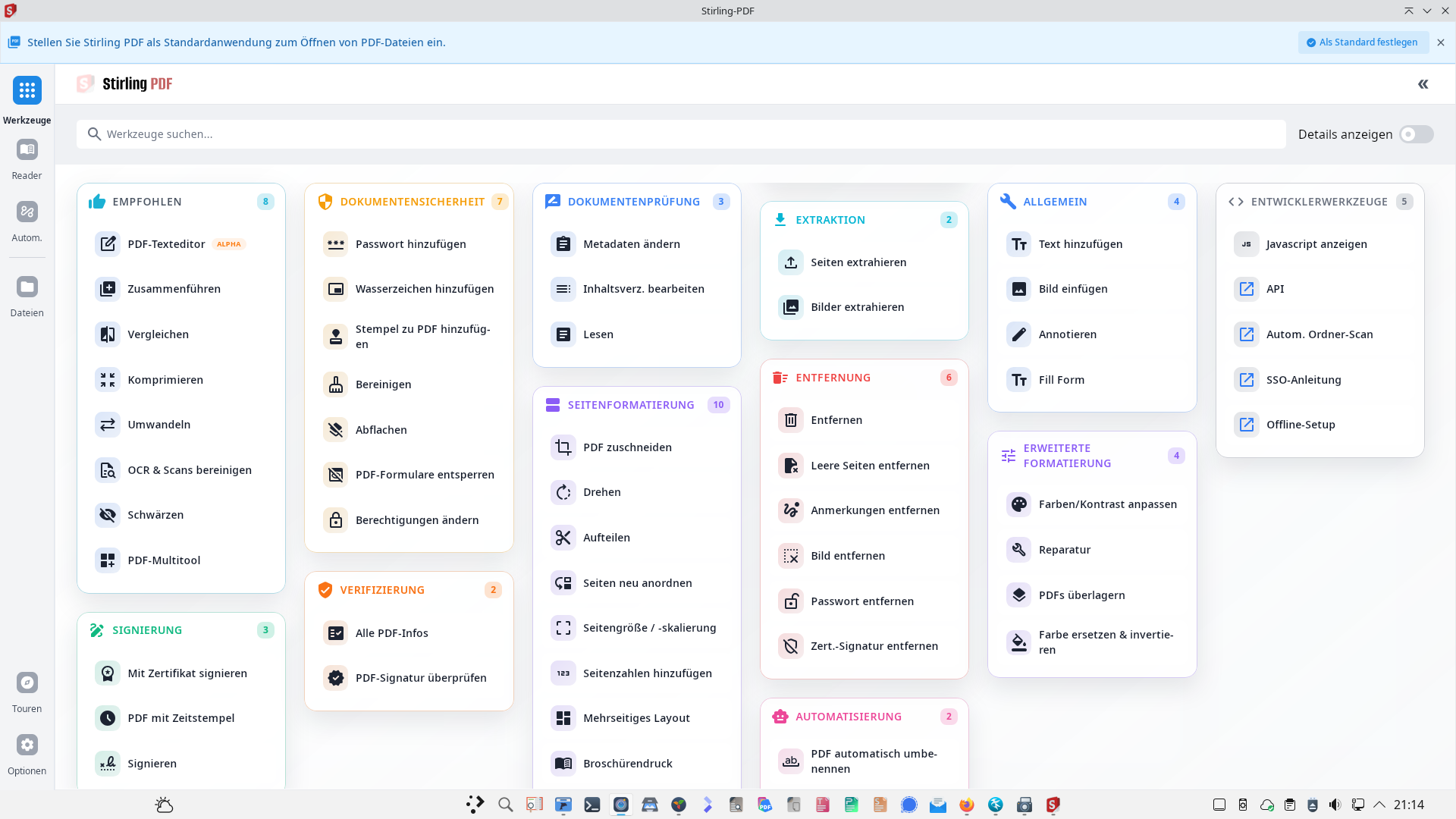This screenshot has height=819, width=1456.
Task: Toggle the Details anzeigen switch
Action: (1416, 134)
